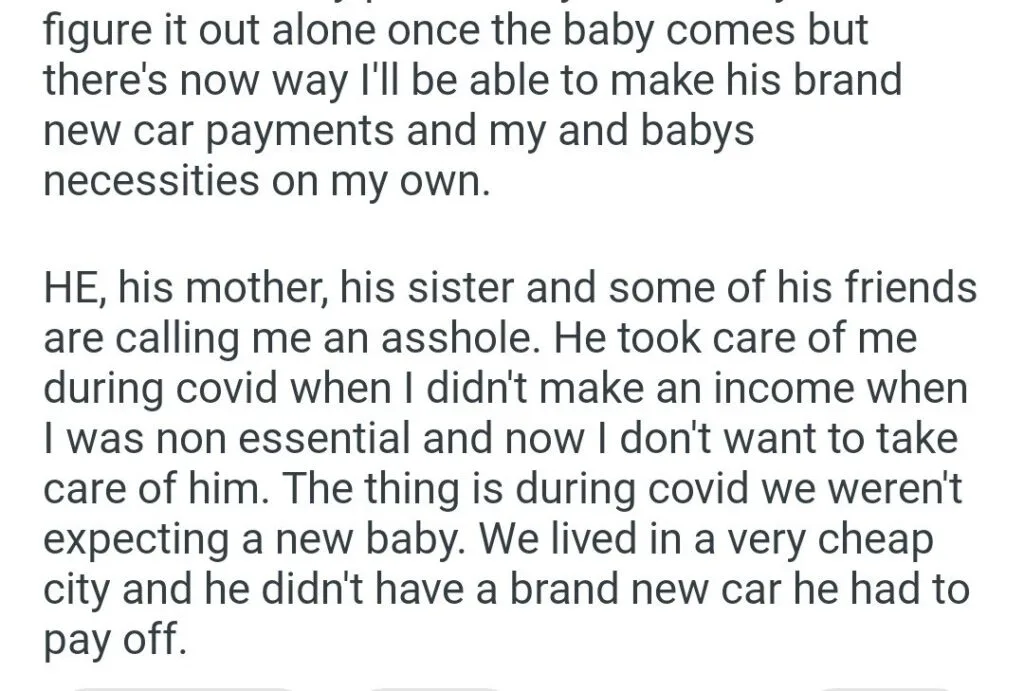Click the leftmost pill button below the post

coord(185,686)
